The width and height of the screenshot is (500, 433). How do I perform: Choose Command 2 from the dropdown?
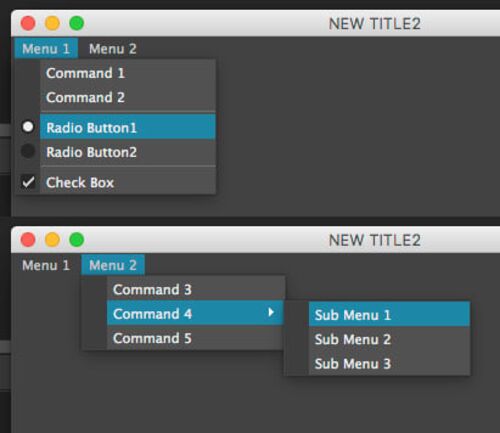(128, 98)
